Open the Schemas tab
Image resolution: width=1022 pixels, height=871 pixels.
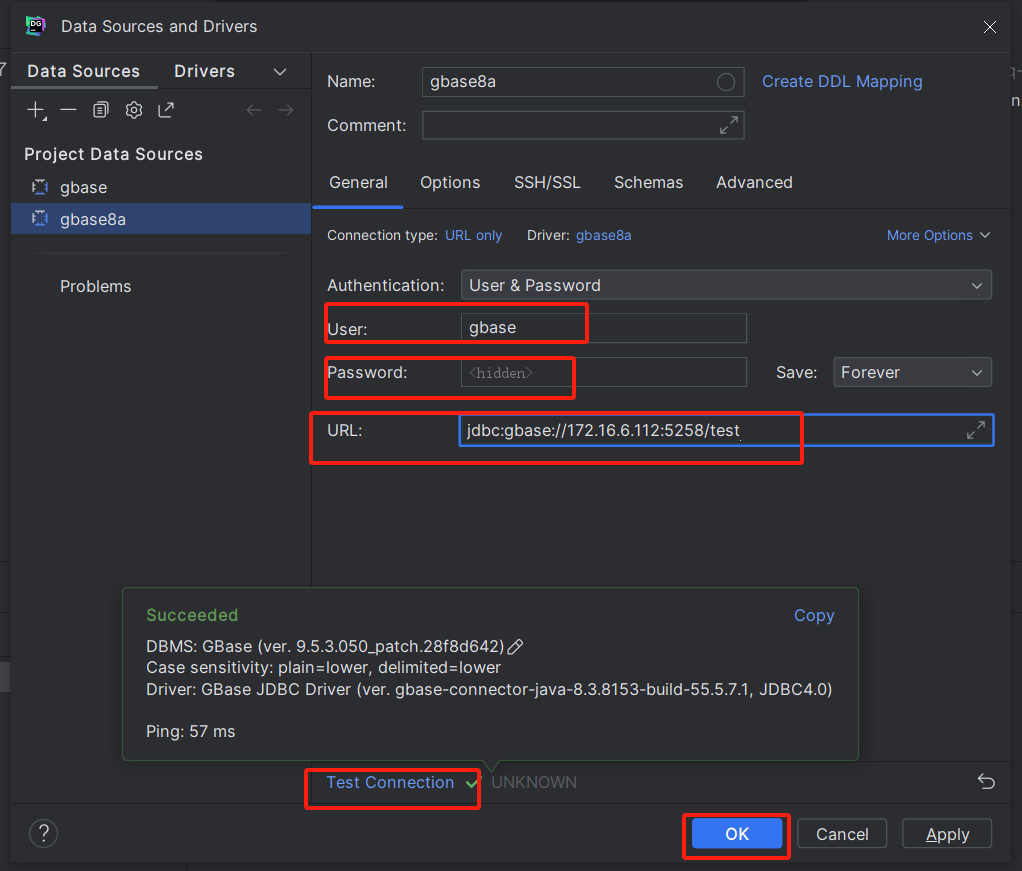point(649,183)
